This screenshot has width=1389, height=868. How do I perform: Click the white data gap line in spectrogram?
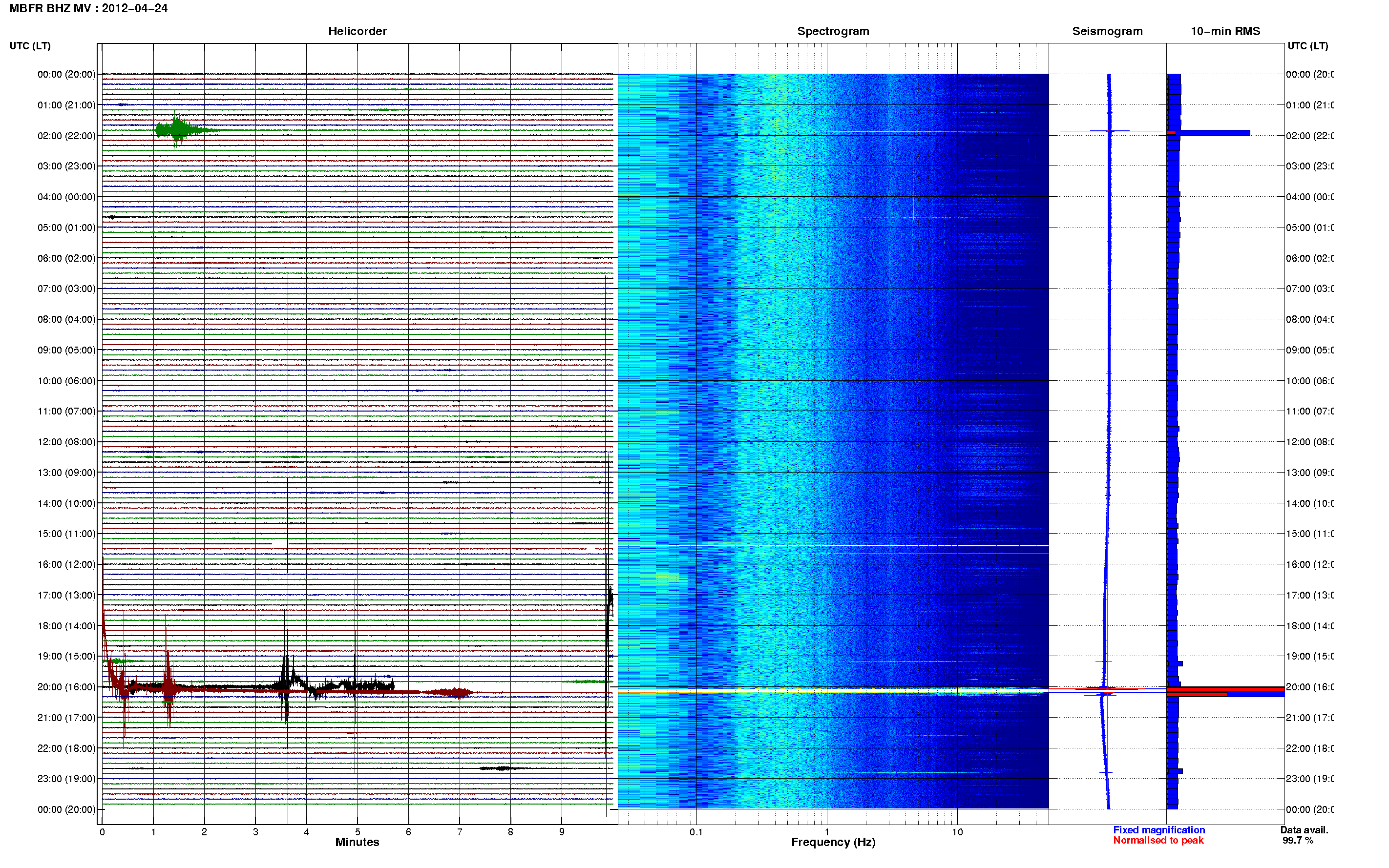click(x=833, y=545)
